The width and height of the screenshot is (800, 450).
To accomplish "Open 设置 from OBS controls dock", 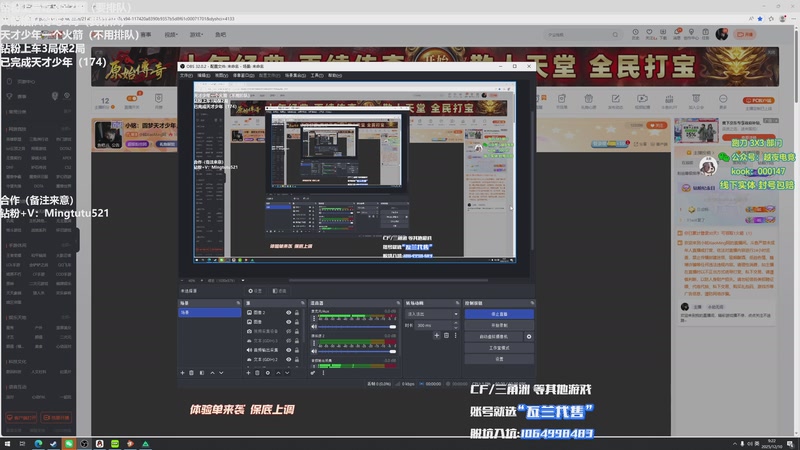I will (x=499, y=359).
